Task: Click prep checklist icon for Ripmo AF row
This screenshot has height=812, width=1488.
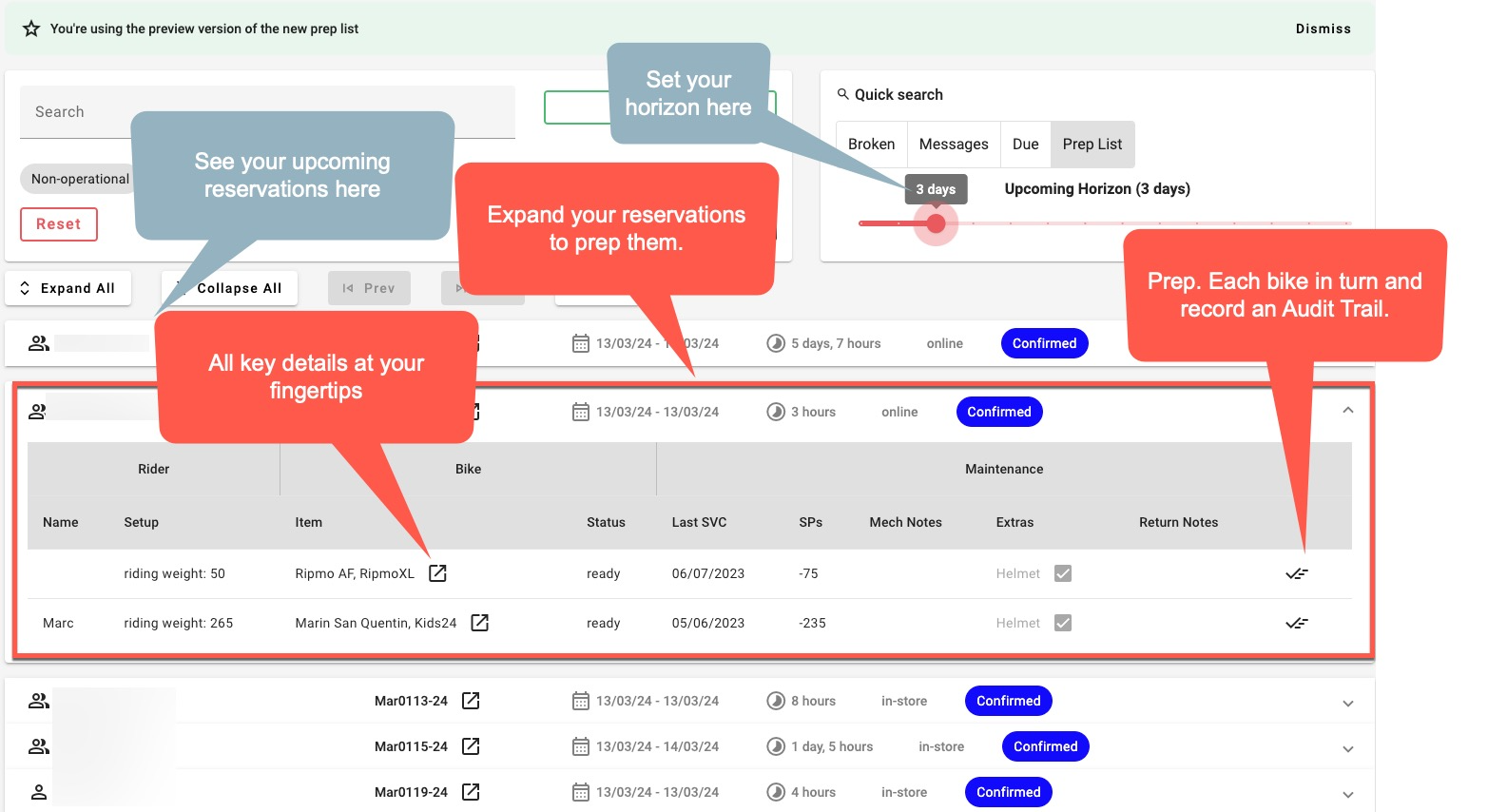Action: click(1296, 573)
